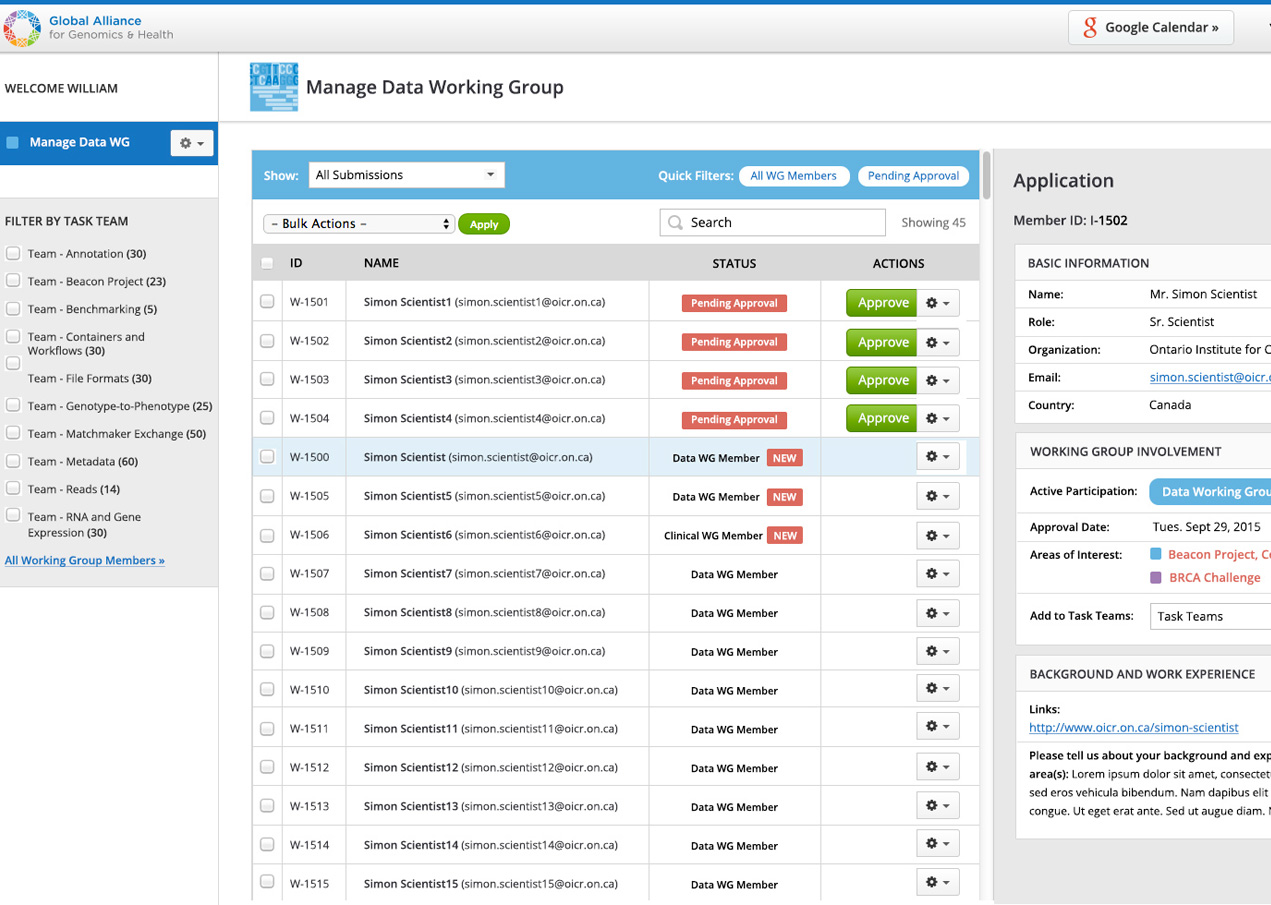Check the Team - Annotation filter checkbox

(x=13, y=253)
